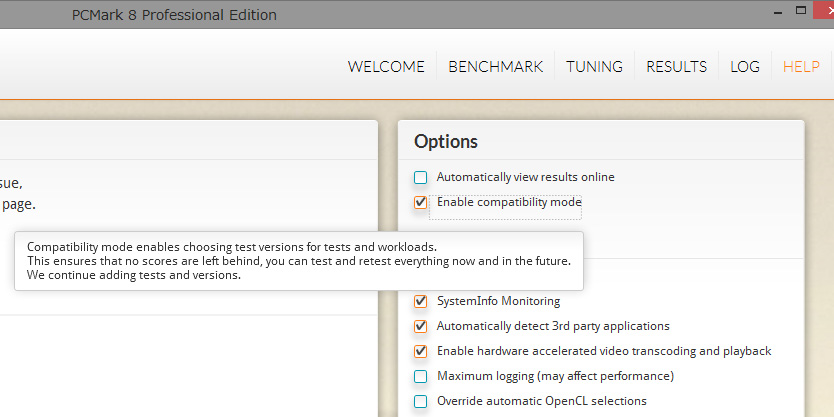Viewport: 834px width, 417px height.
Task: View the LOG tab
Action: click(x=745, y=67)
